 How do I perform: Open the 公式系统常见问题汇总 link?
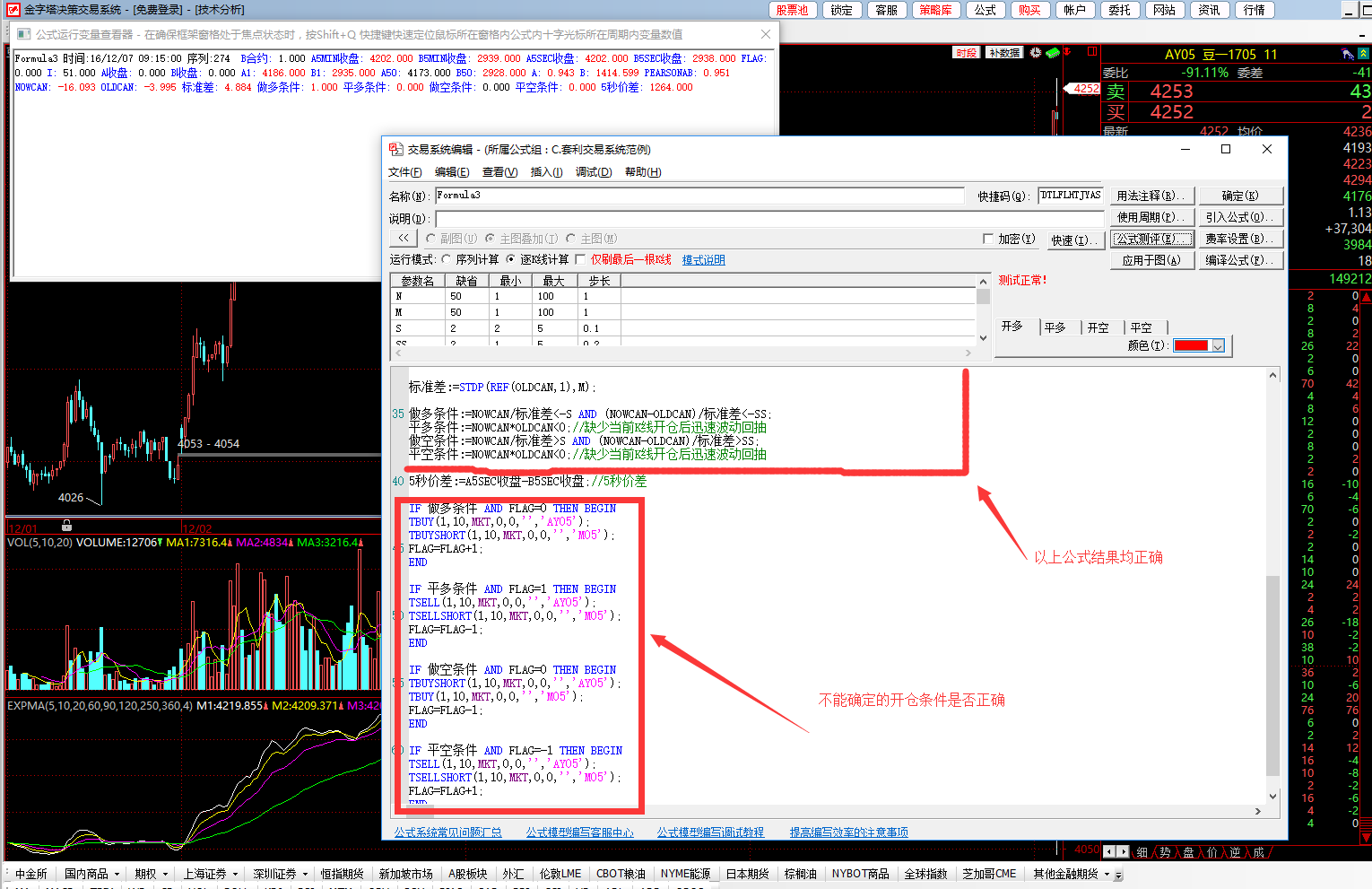coord(448,832)
